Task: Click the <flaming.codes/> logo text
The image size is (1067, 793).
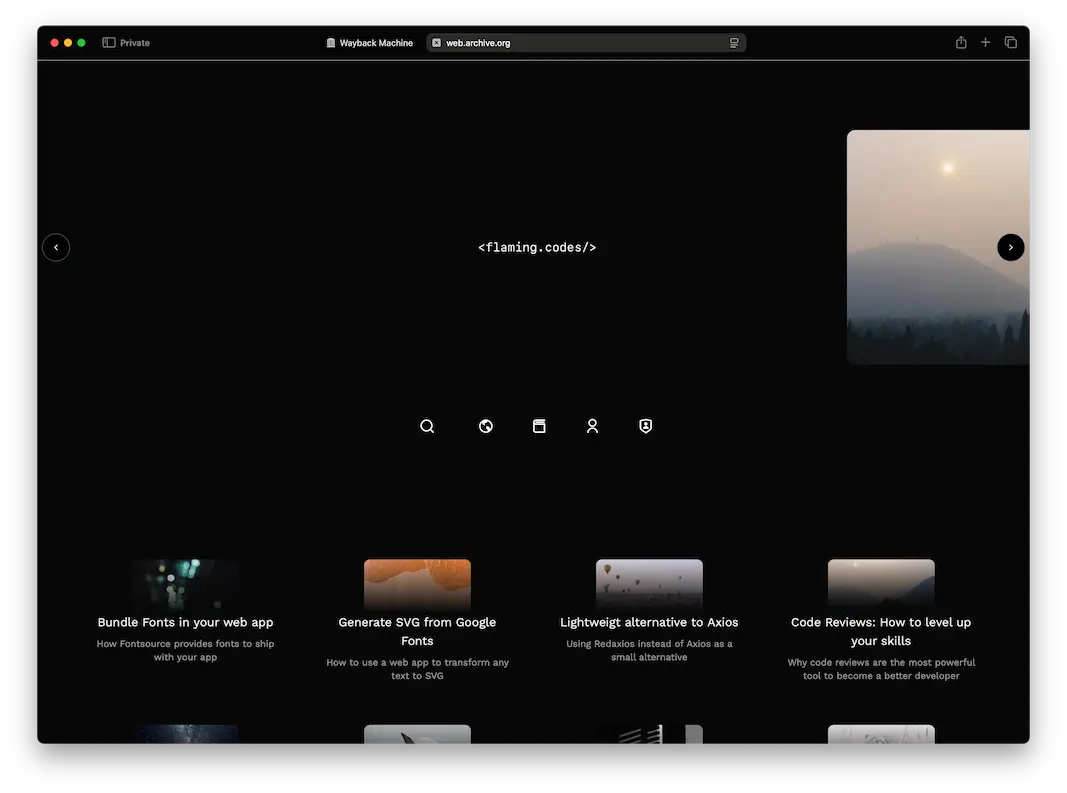Action: tap(537, 247)
